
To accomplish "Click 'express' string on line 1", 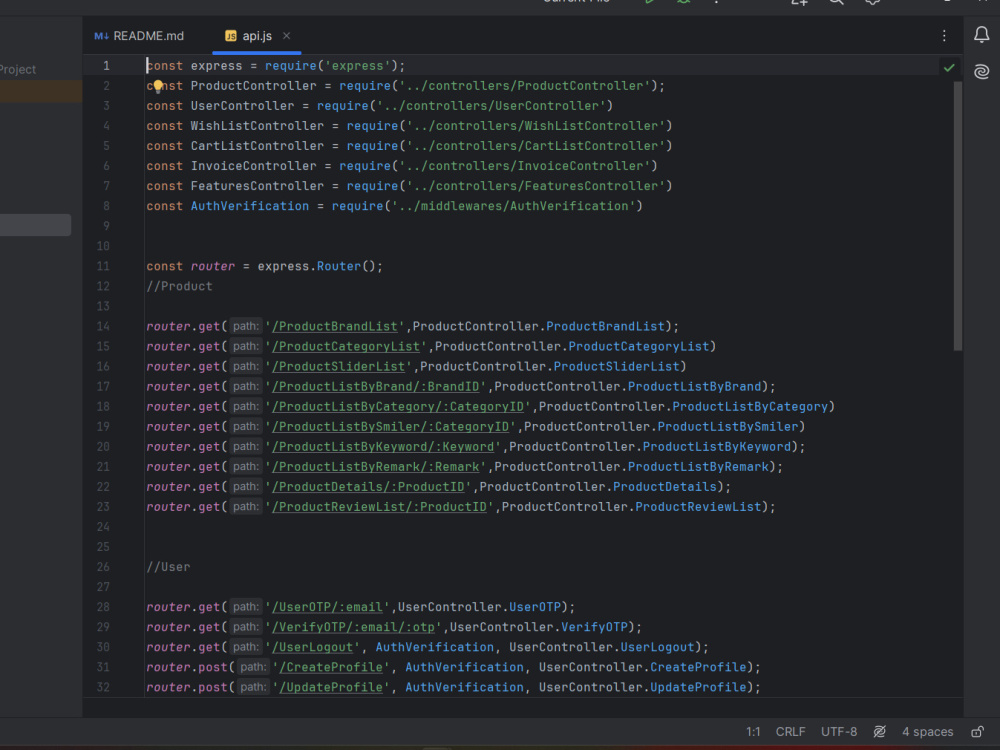I will (x=357, y=66).
